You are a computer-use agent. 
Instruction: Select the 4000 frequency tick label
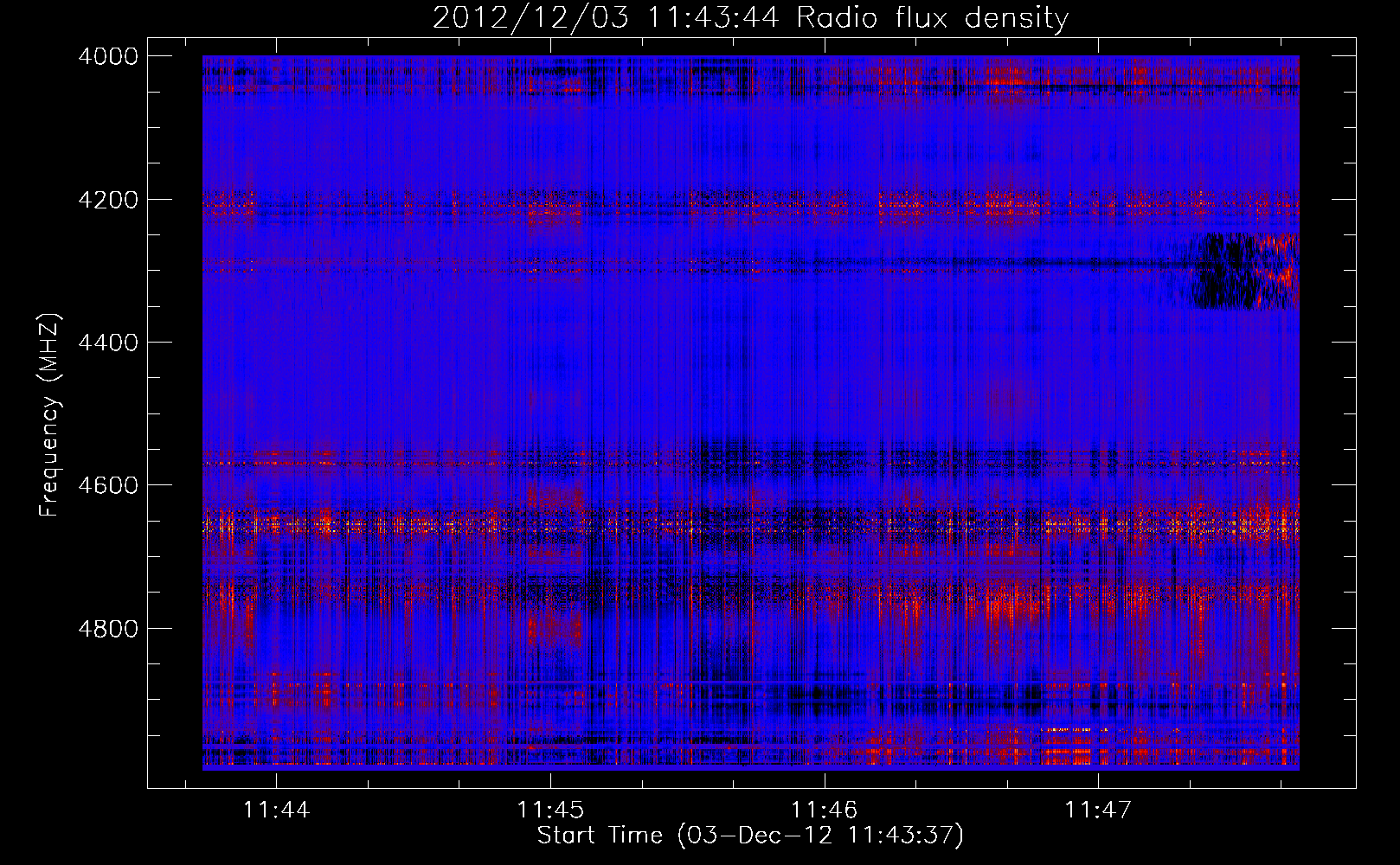click(108, 56)
